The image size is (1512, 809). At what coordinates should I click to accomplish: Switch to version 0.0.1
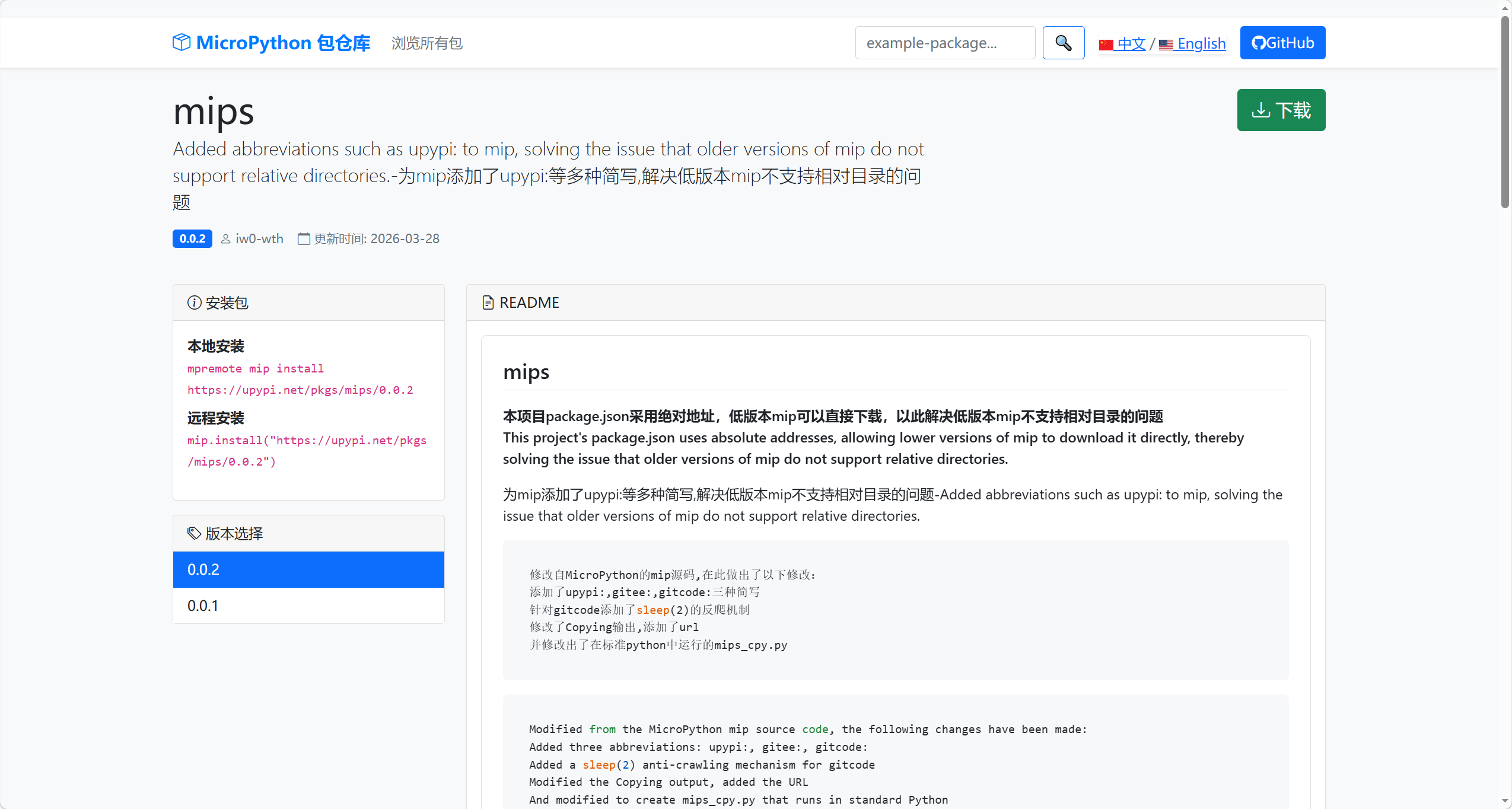[x=308, y=606]
